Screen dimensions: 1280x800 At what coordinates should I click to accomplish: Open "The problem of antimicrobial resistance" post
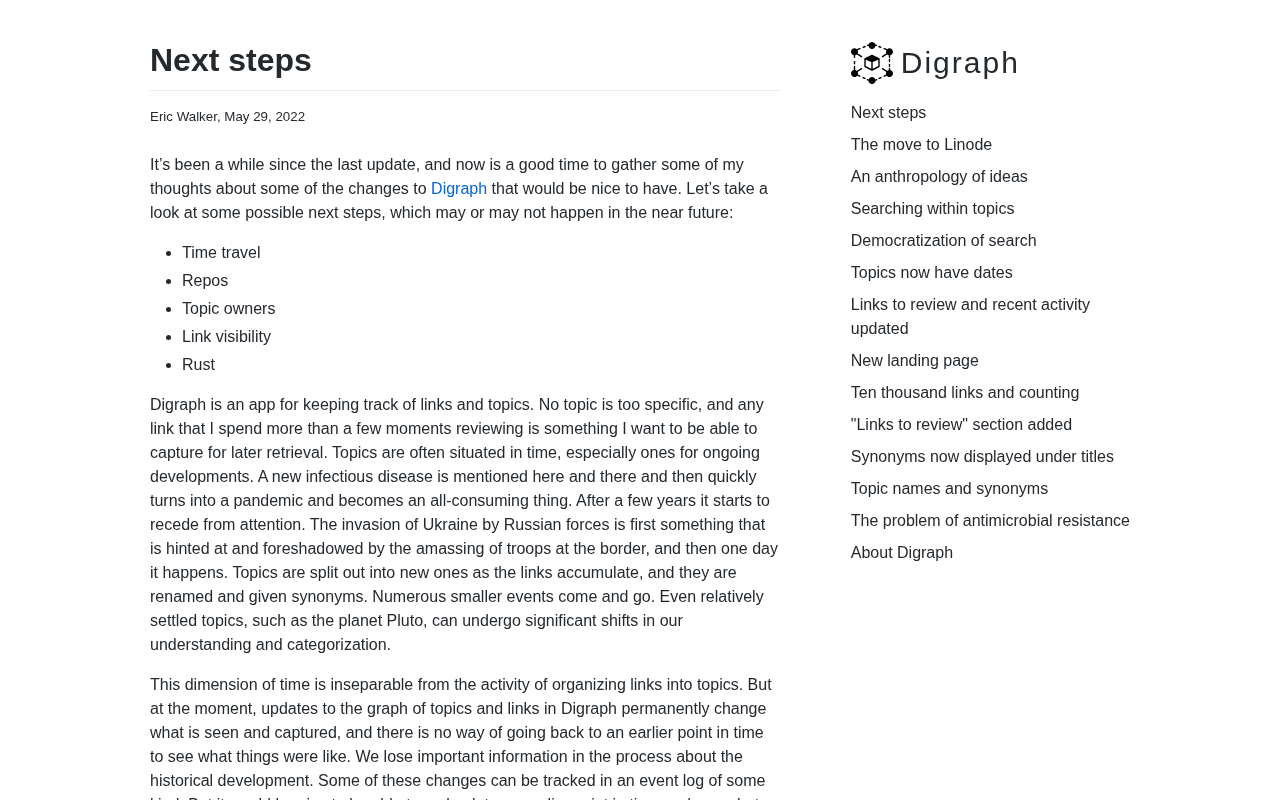tap(990, 521)
